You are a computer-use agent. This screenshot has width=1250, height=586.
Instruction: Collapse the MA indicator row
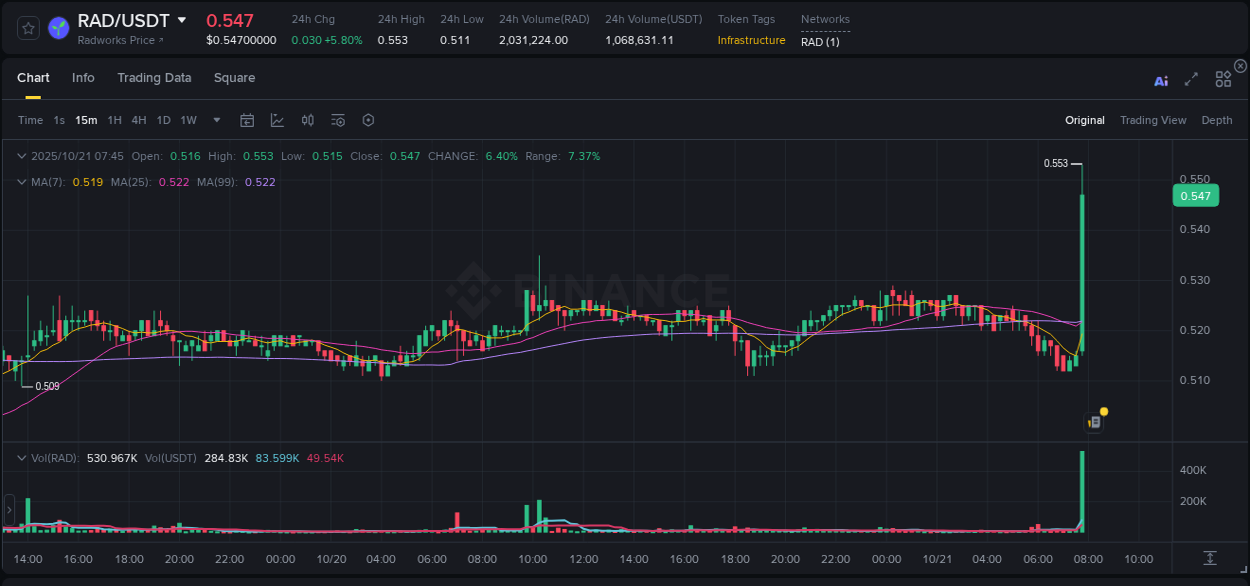point(20,181)
